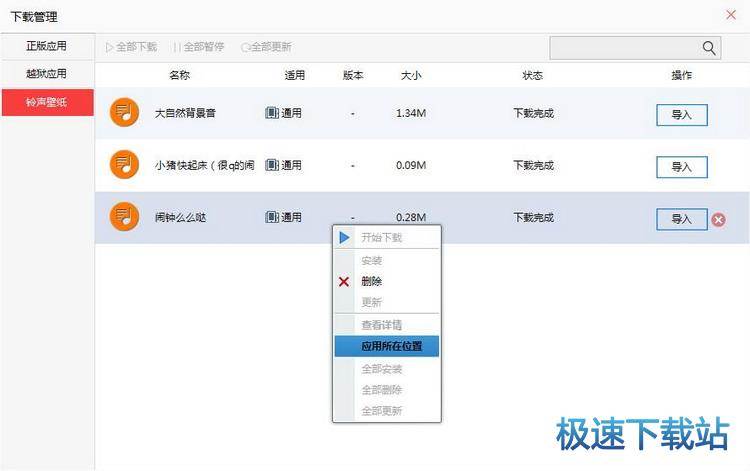The width and height of the screenshot is (750, 471).
Task: Click 下载完成 status of 闹钟么么哒
Action: (533, 218)
